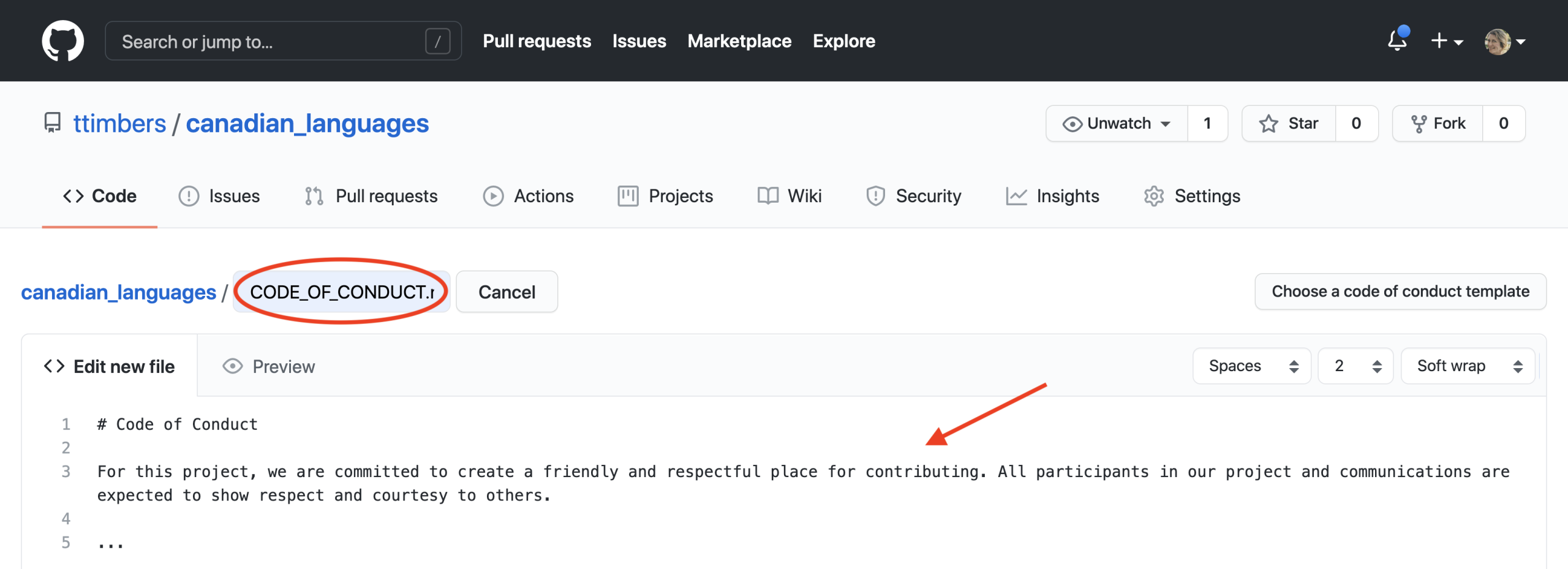Image resolution: width=1568 pixels, height=569 pixels.
Task: Expand the Soft wrap dropdown
Action: click(1468, 366)
